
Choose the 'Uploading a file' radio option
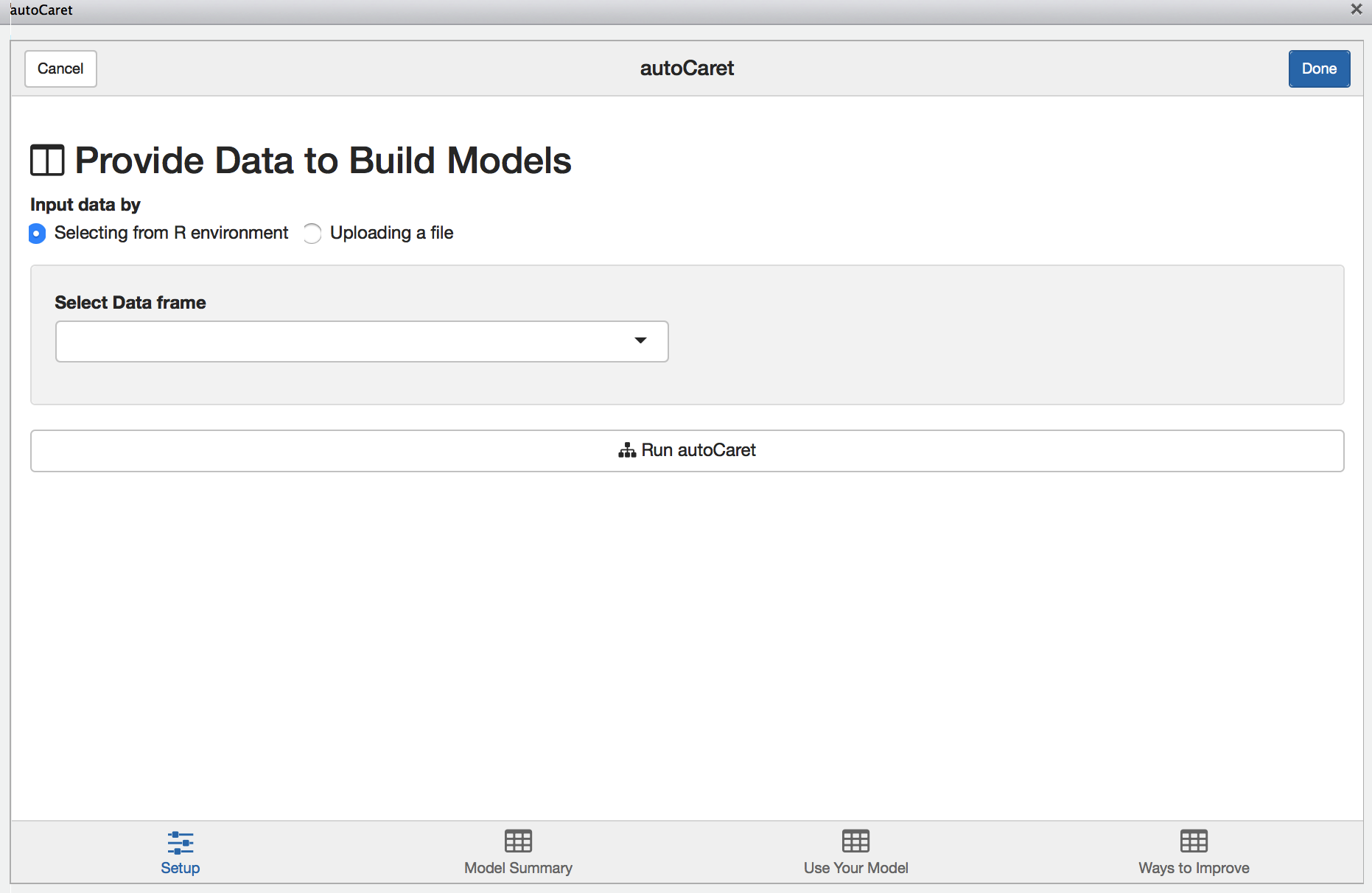[312, 234]
